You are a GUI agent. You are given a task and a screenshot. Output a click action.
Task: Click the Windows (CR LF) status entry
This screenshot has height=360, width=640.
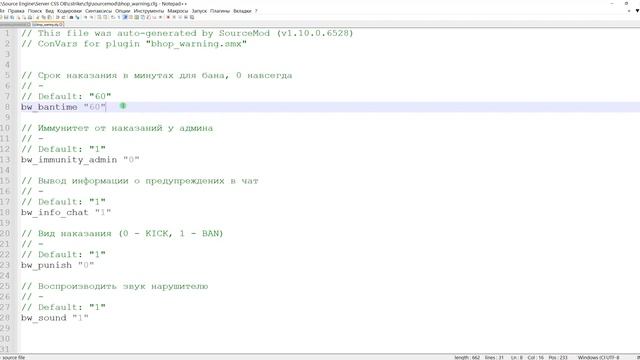[x=591, y=357]
